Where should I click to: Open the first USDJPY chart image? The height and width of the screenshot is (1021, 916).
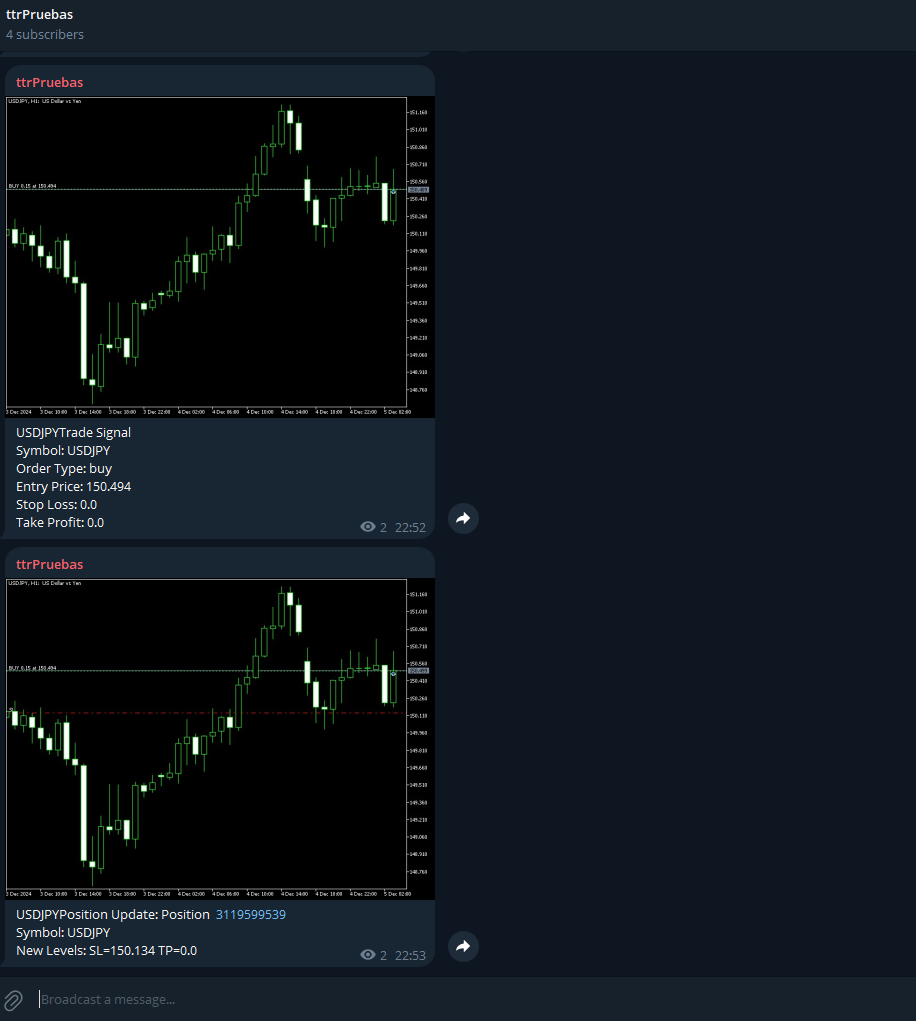(x=220, y=257)
